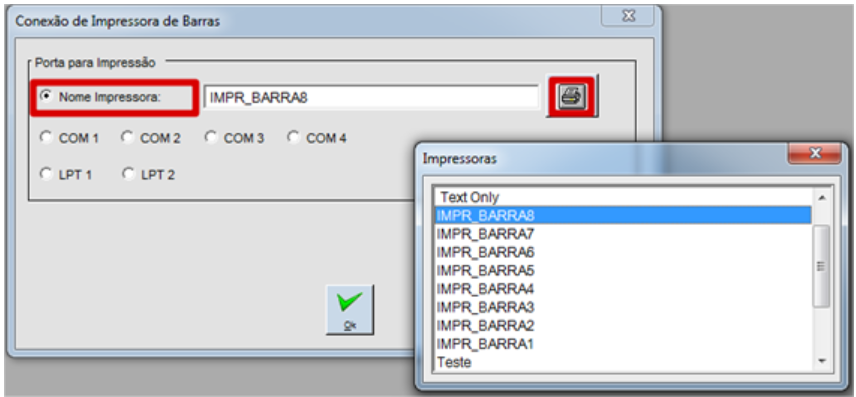Select IMPR_BARRA5 in the printer list
856x397 pixels.
622,271
